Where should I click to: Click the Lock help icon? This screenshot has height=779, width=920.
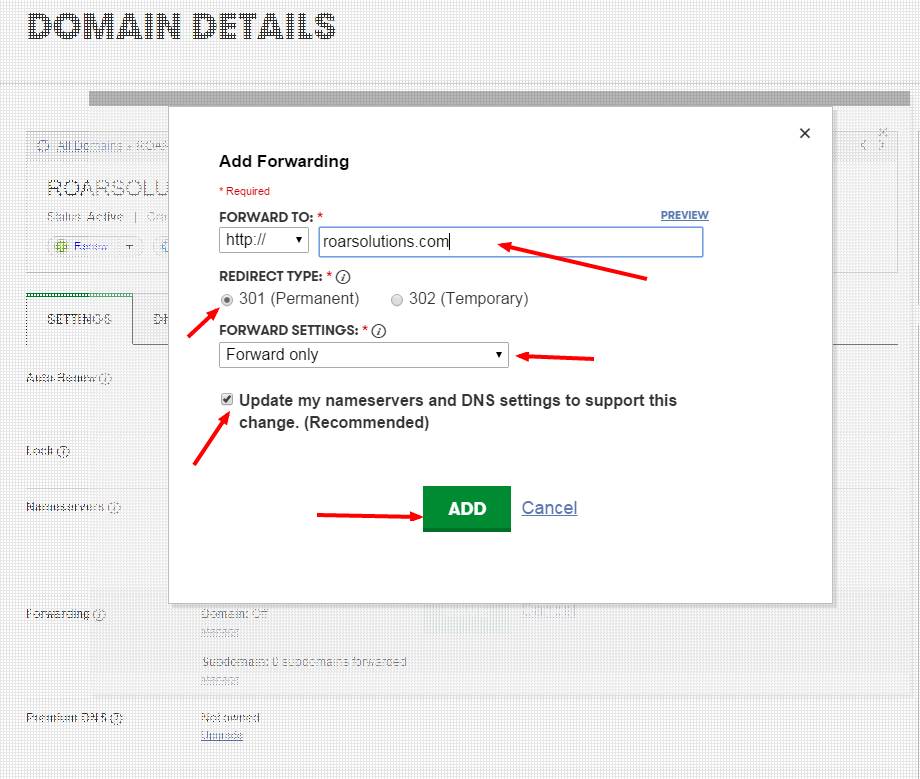tap(63, 451)
